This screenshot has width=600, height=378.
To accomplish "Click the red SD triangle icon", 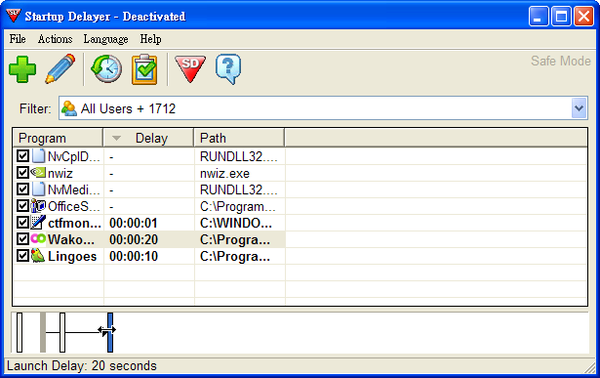I will click(x=190, y=69).
